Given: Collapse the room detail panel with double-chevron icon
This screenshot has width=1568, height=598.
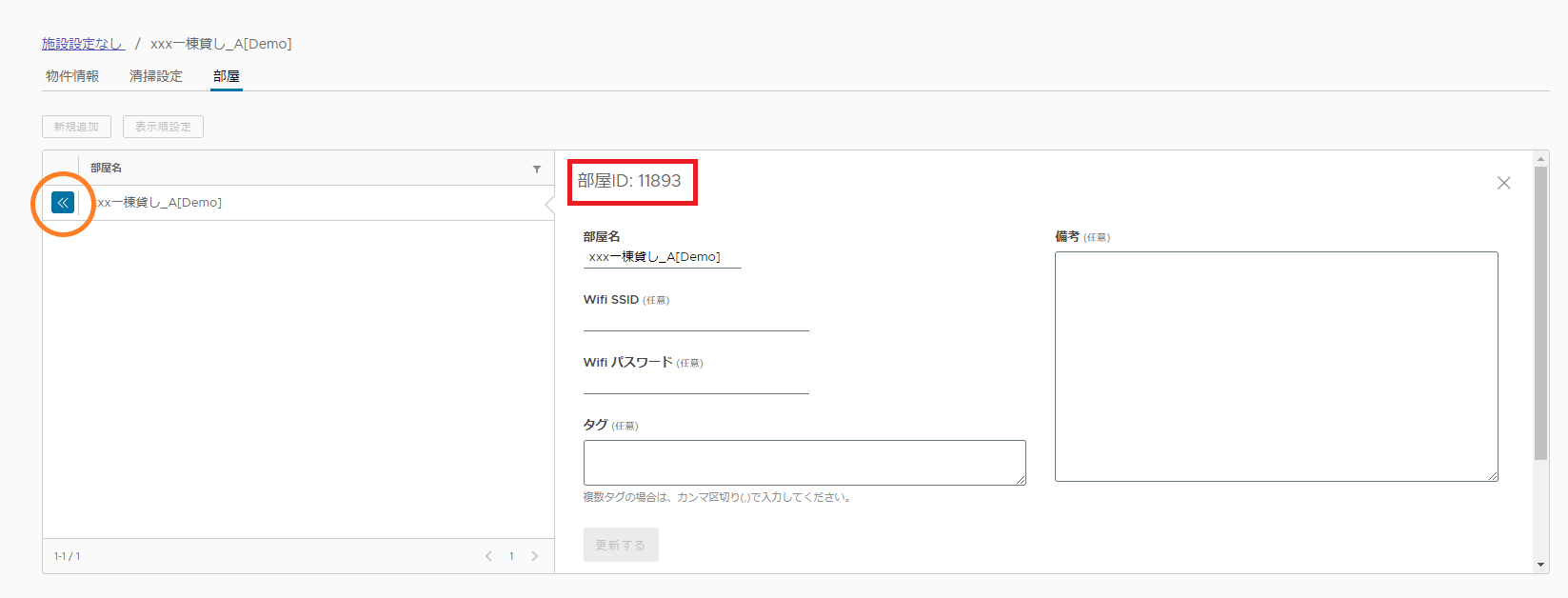Looking at the screenshot, I should coord(63,203).
